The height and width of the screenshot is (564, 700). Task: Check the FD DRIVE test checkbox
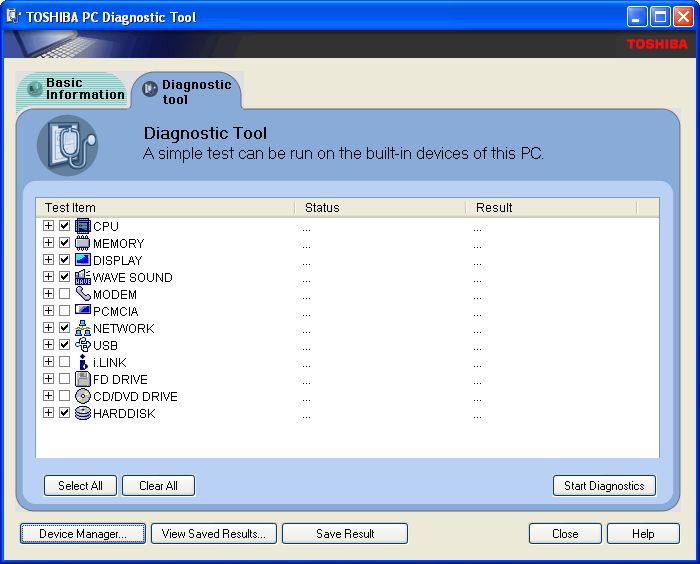(65, 379)
